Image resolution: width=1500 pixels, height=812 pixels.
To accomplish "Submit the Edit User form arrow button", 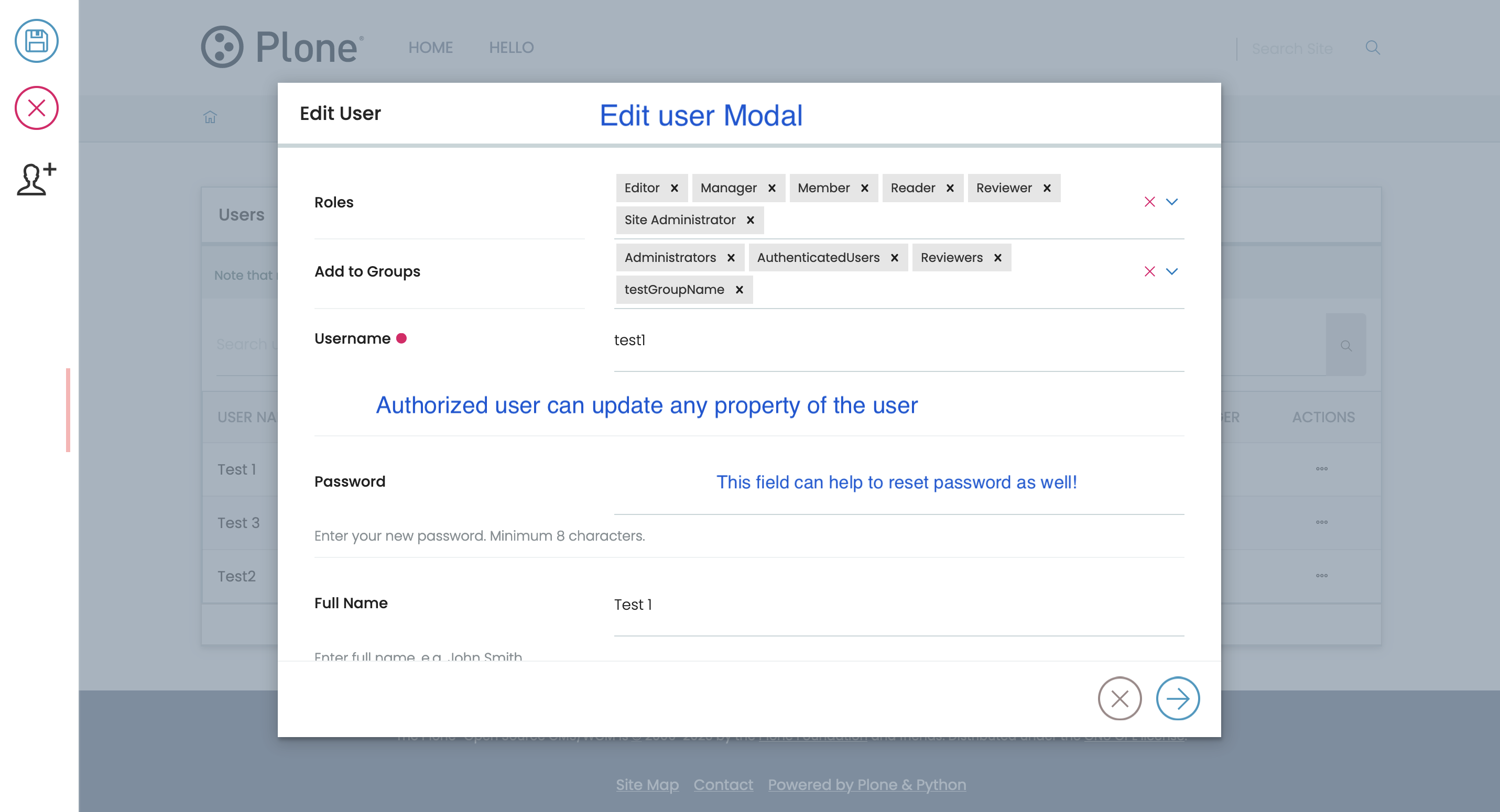I will click(x=1177, y=698).
